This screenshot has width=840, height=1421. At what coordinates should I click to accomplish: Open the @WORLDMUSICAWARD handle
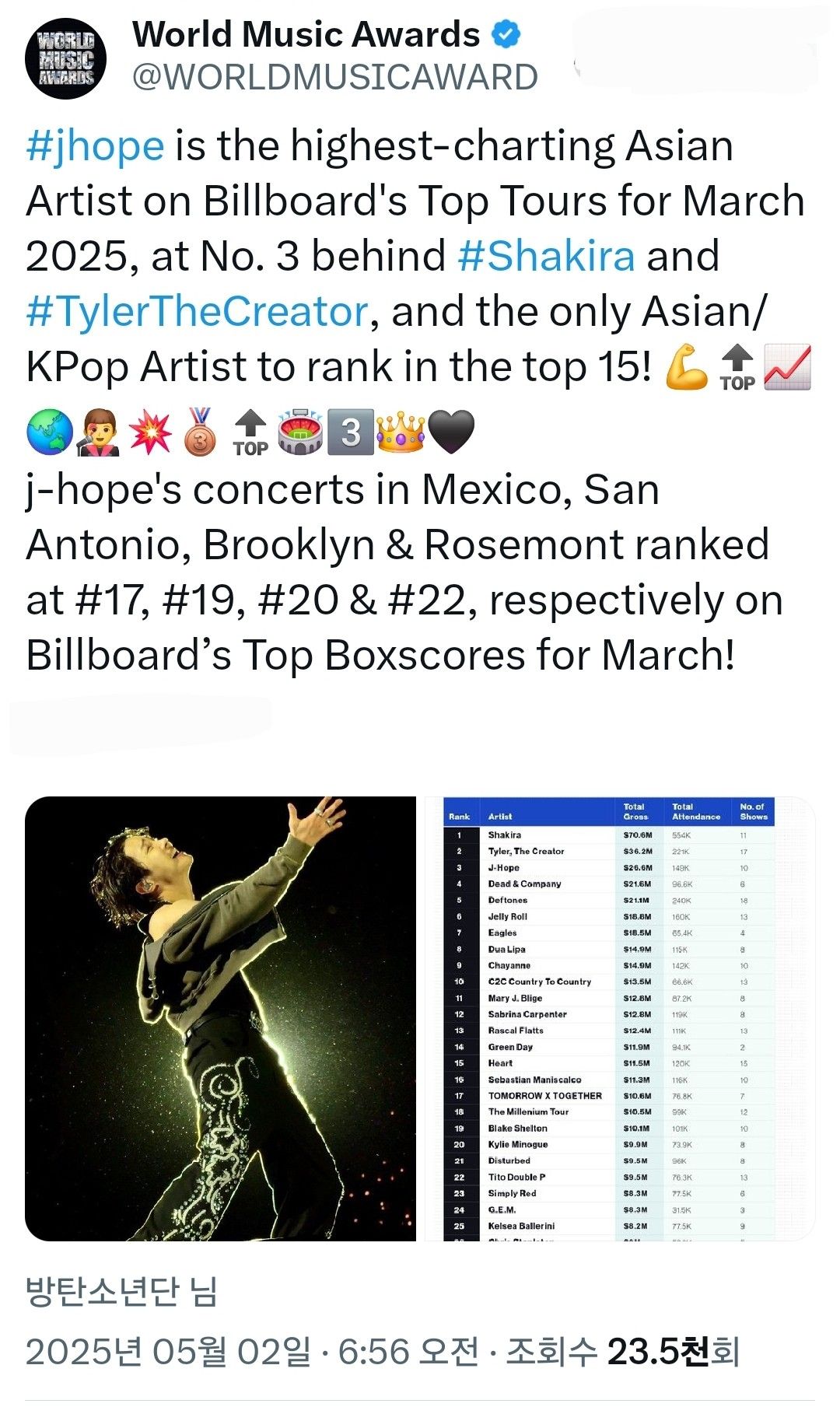coord(335,77)
